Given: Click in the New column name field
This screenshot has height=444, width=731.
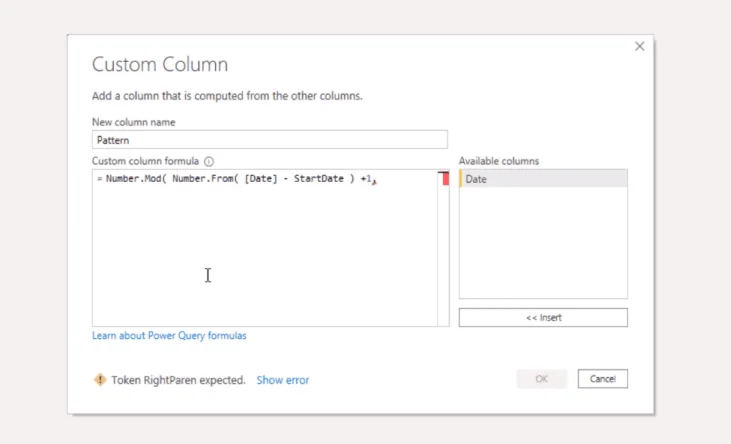Looking at the screenshot, I should coord(270,140).
